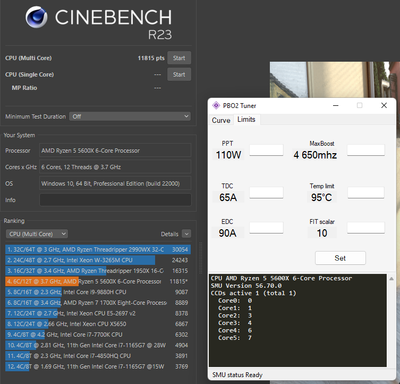Start the CPU Single Core benchmark

click(x=179, y=74)
